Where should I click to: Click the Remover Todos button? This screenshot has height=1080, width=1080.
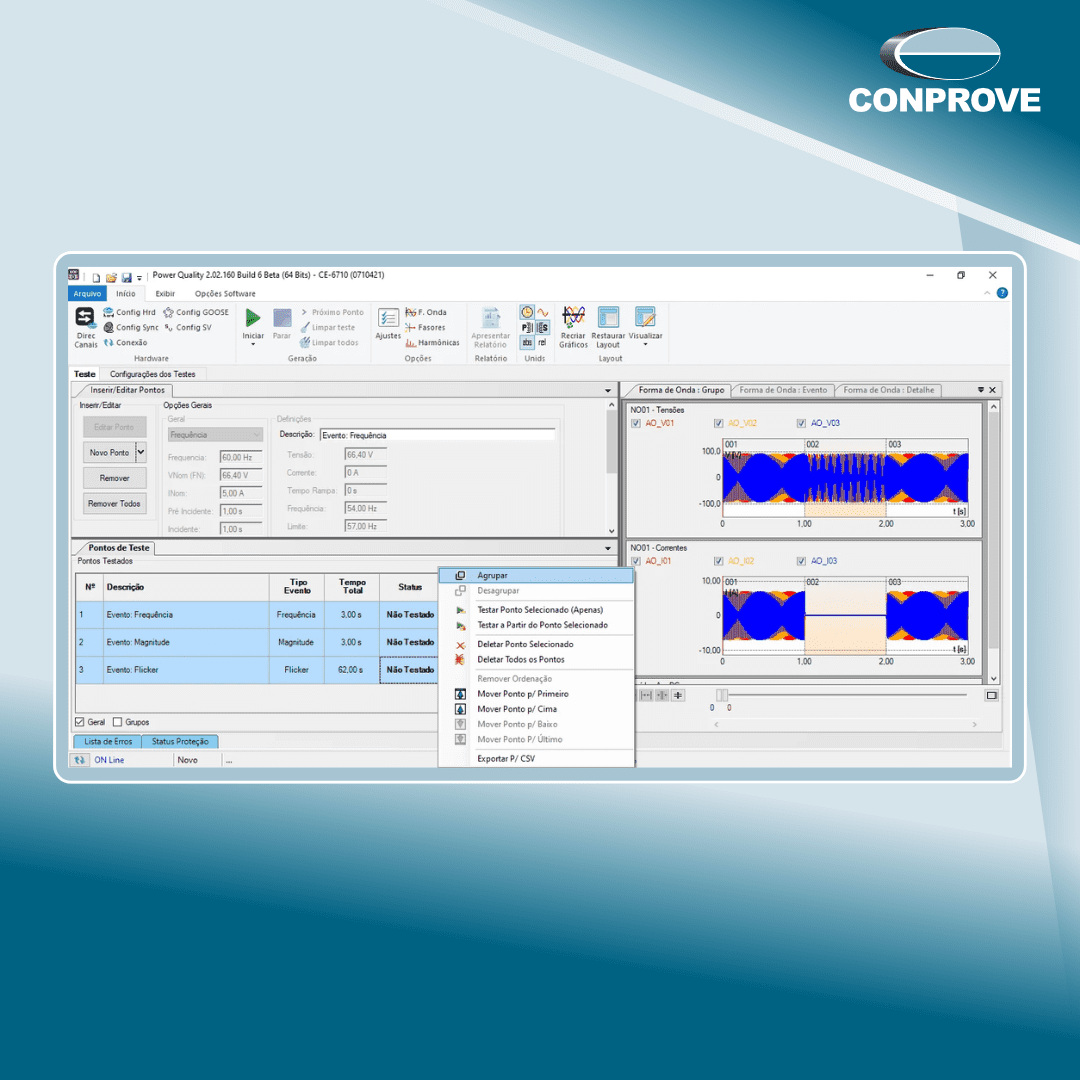(x=114, y=503)
